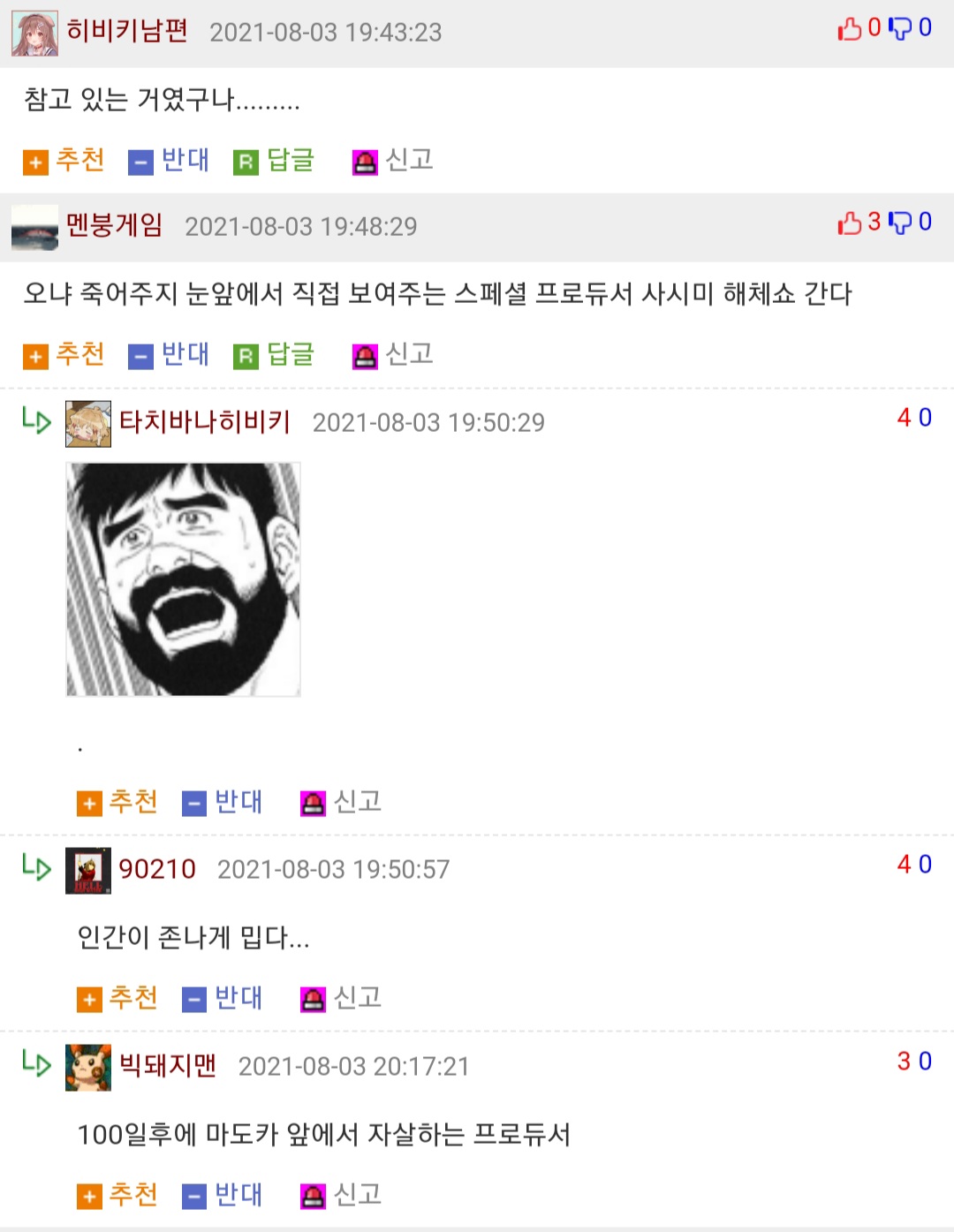Click thumbs-up icon on 히비키남편's comment
The image size is (954, 1232).
click(x=849, y=29)
